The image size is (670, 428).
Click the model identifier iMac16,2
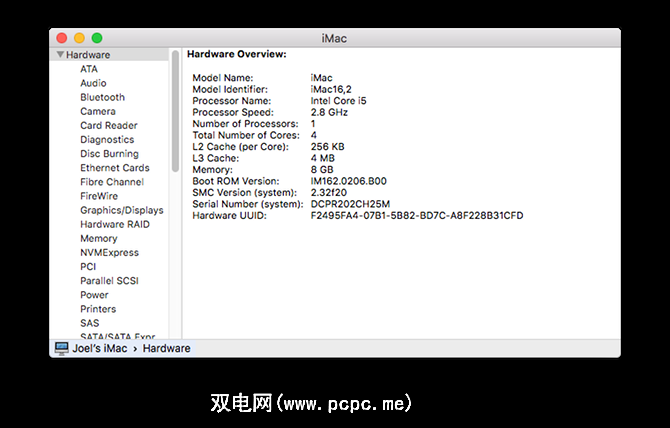click(331, 89)
